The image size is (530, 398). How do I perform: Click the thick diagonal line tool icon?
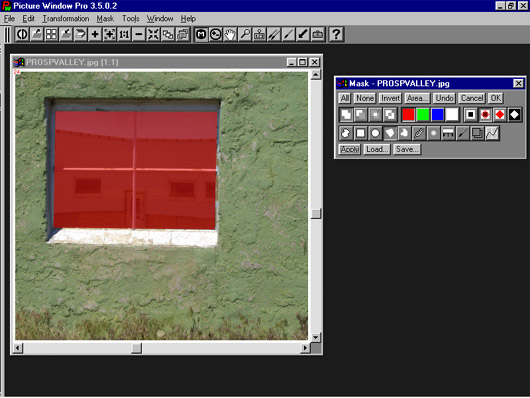pyautogui.click(x=303, y=34)
